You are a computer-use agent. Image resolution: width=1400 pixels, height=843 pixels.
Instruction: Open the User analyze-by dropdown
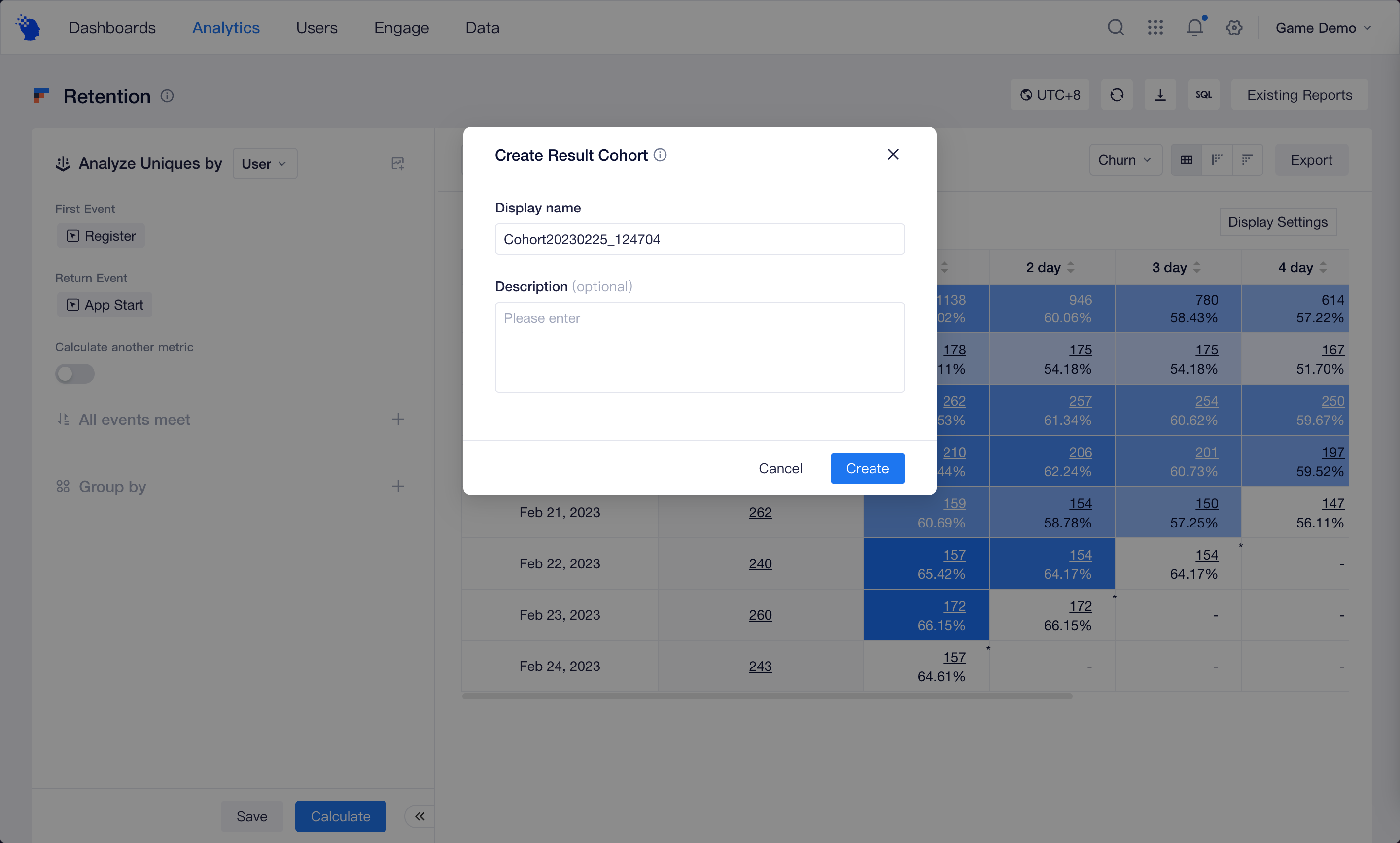265,164
